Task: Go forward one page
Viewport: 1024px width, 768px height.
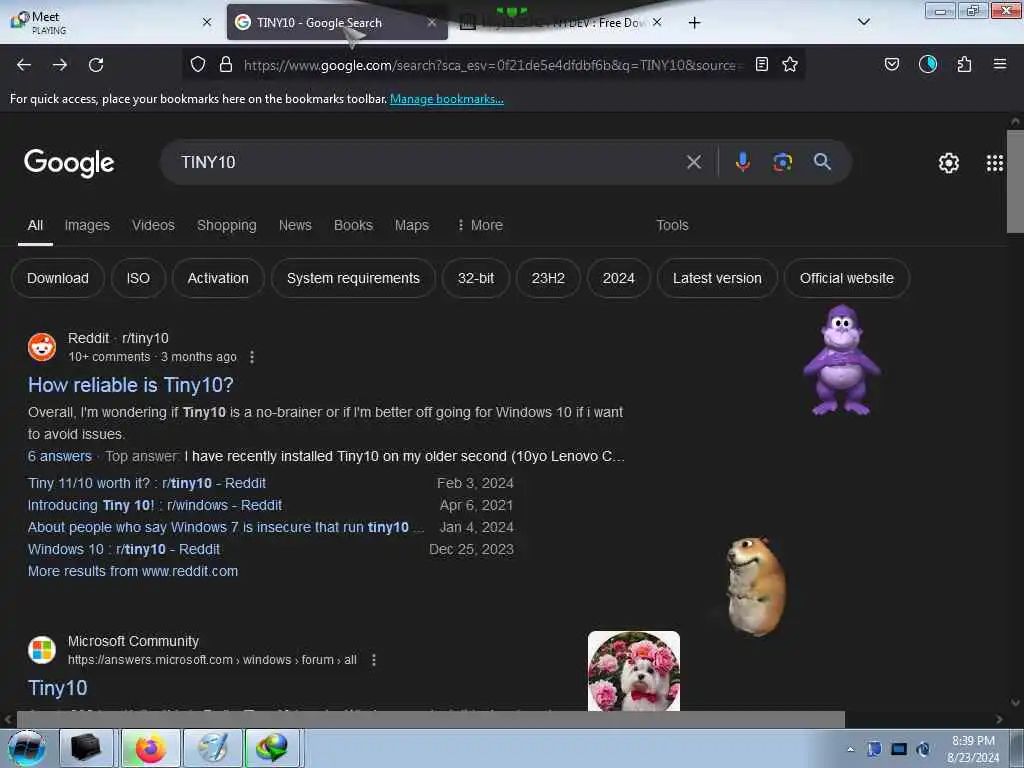Action: click(x=60, y=65)
